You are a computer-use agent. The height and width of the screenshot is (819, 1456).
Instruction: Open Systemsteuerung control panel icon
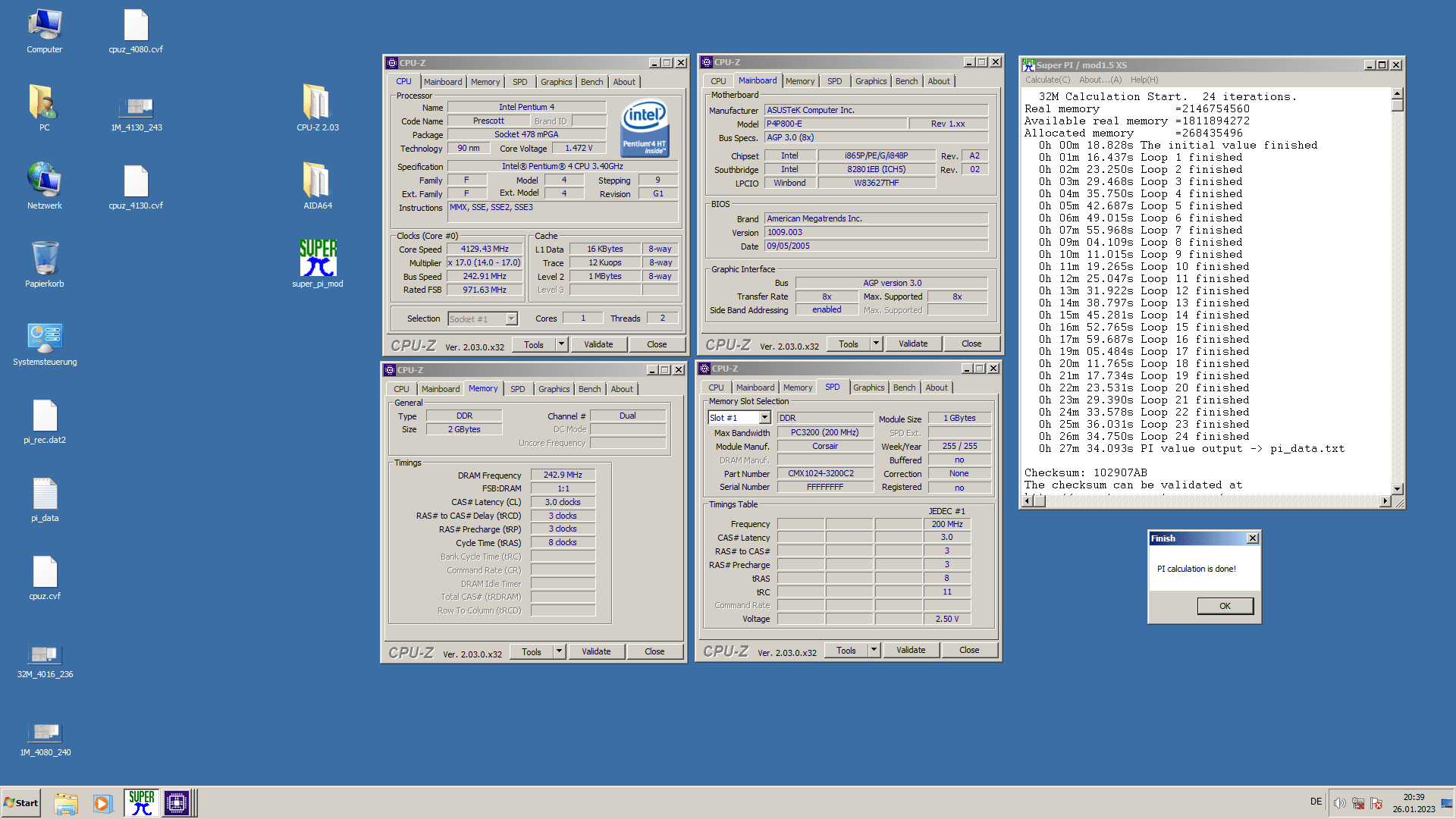point(45,345)
